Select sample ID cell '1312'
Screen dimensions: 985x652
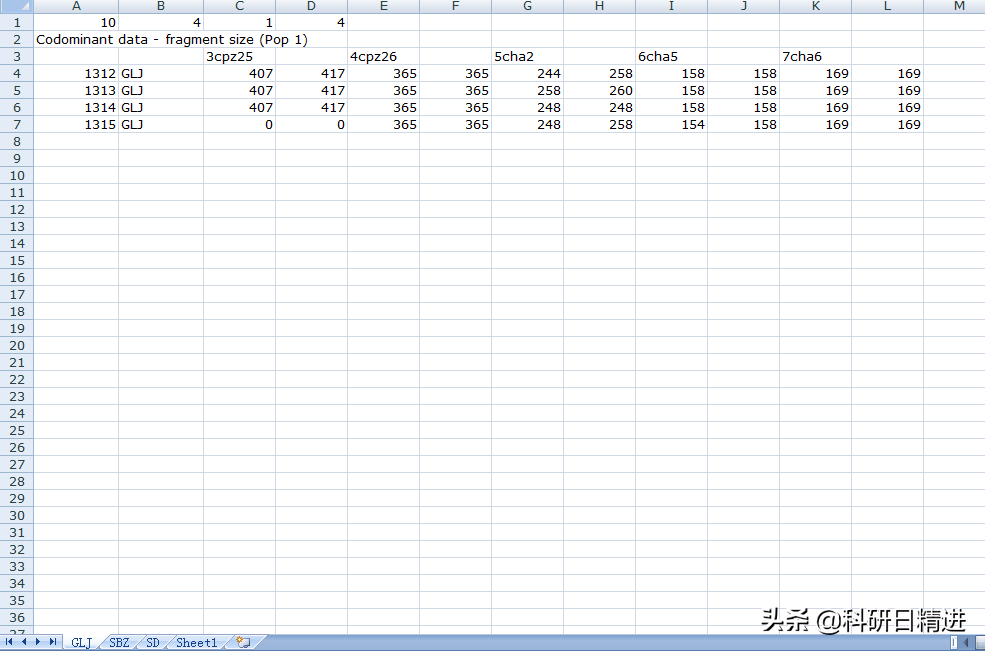point(76,73)
